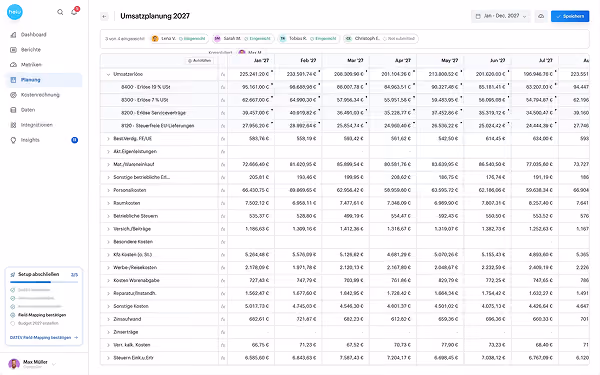
Task: Click the Sonstige Kosten row label
Action: [131, 306]
